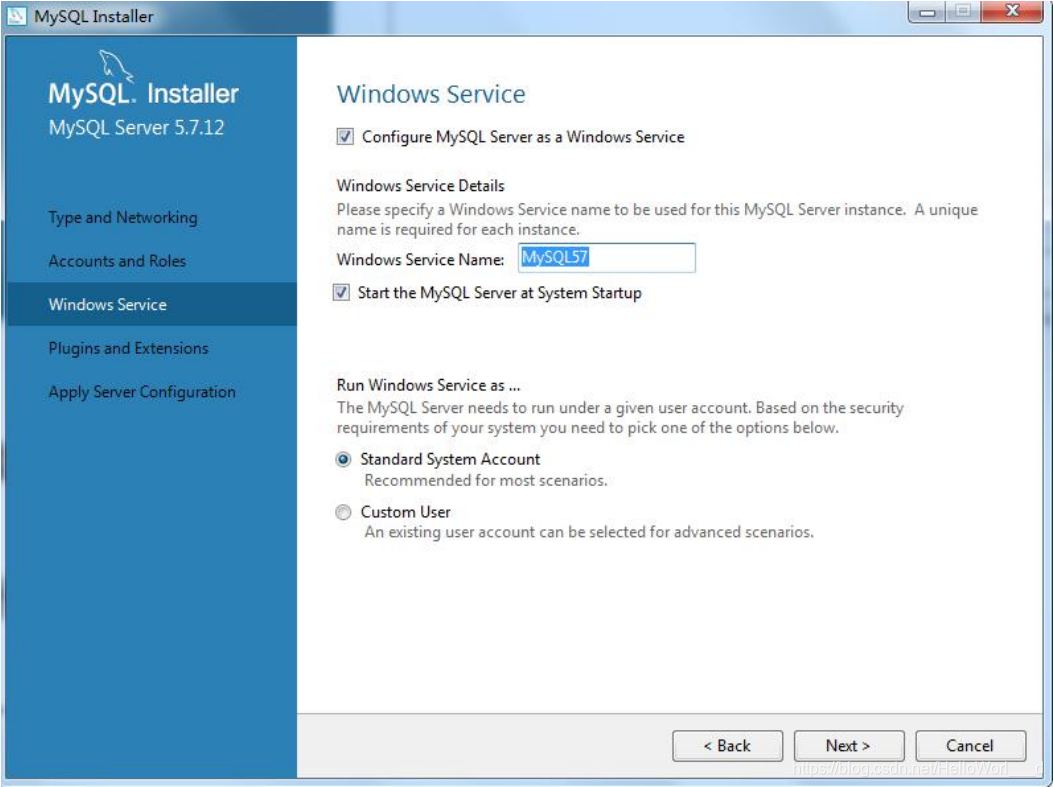Uncheck Configure MySQL Server as a Windows Service
The height and width of the screenshot is (787, 1053).
point(345,137)
